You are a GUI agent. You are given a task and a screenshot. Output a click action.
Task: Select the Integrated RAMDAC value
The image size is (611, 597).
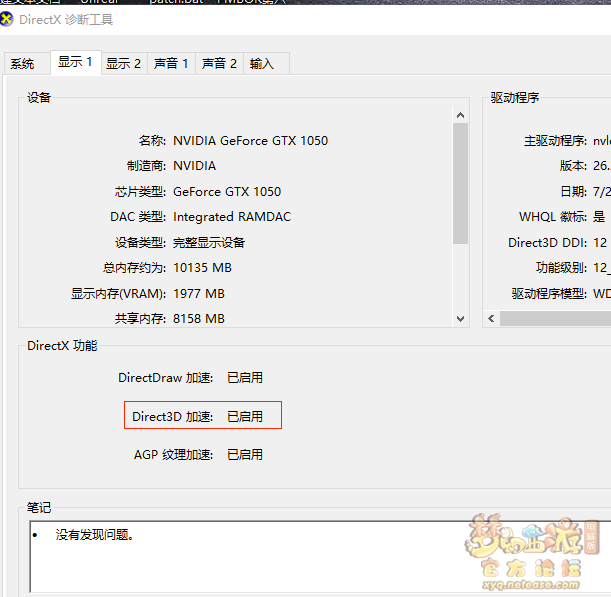point(232,217)
